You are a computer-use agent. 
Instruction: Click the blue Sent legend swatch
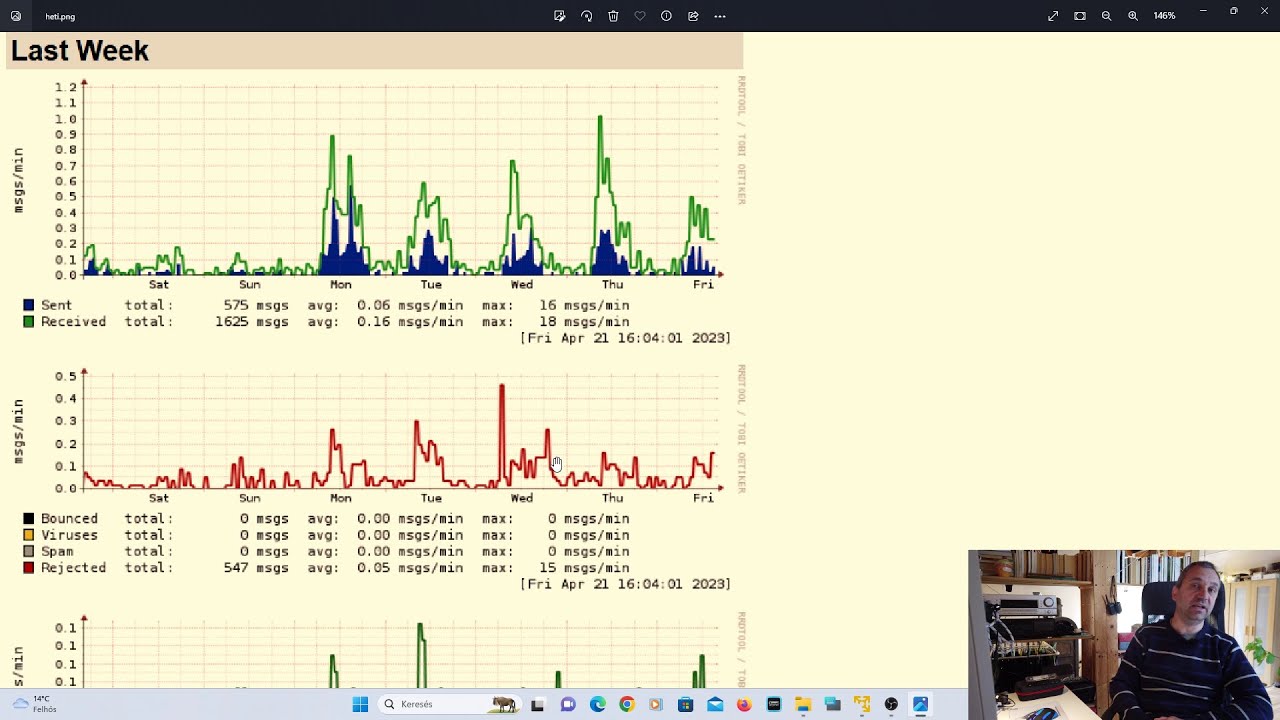(29, 305)
